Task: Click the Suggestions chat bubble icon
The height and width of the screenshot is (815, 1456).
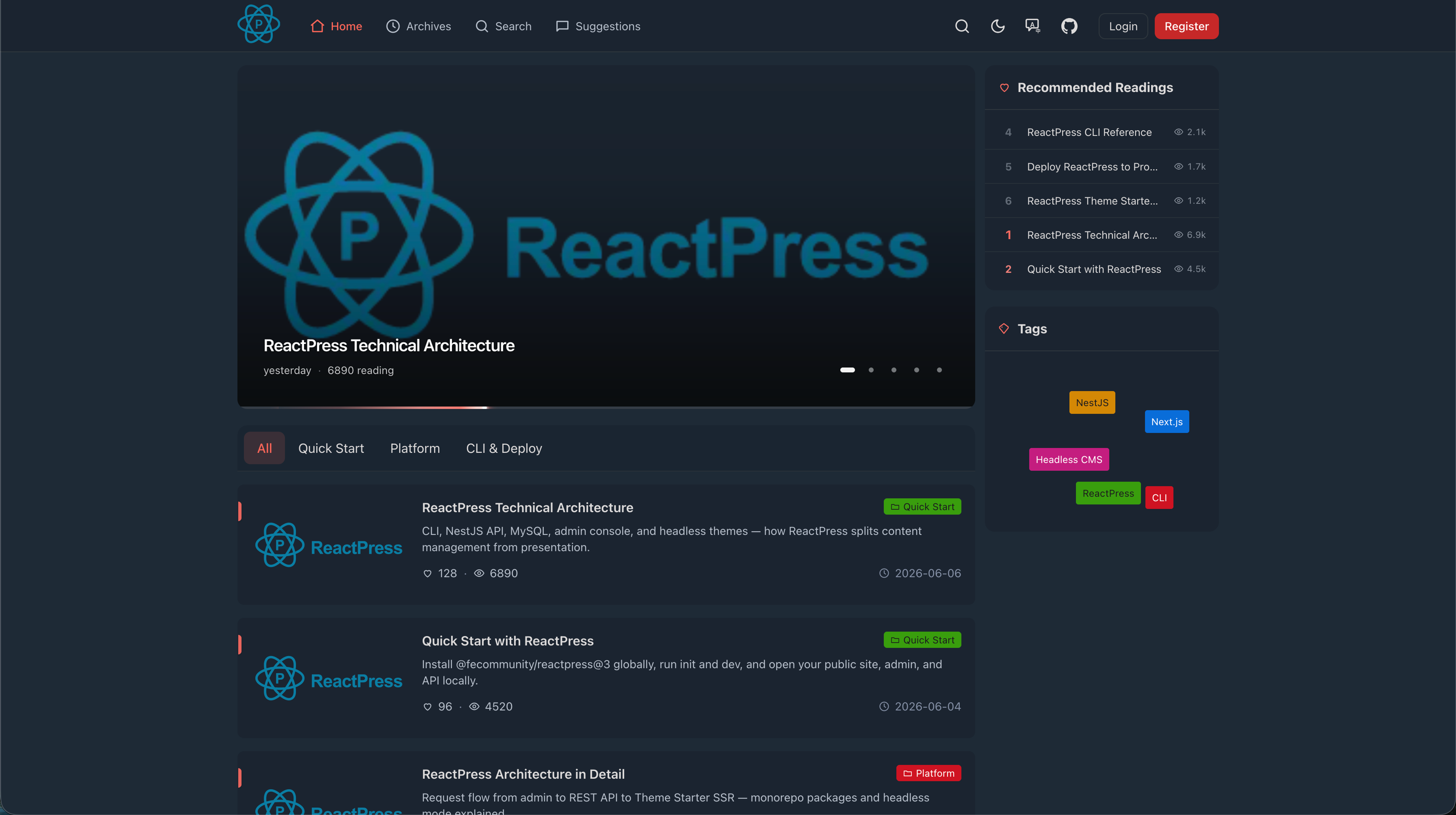Action: [x=562, y=26]
